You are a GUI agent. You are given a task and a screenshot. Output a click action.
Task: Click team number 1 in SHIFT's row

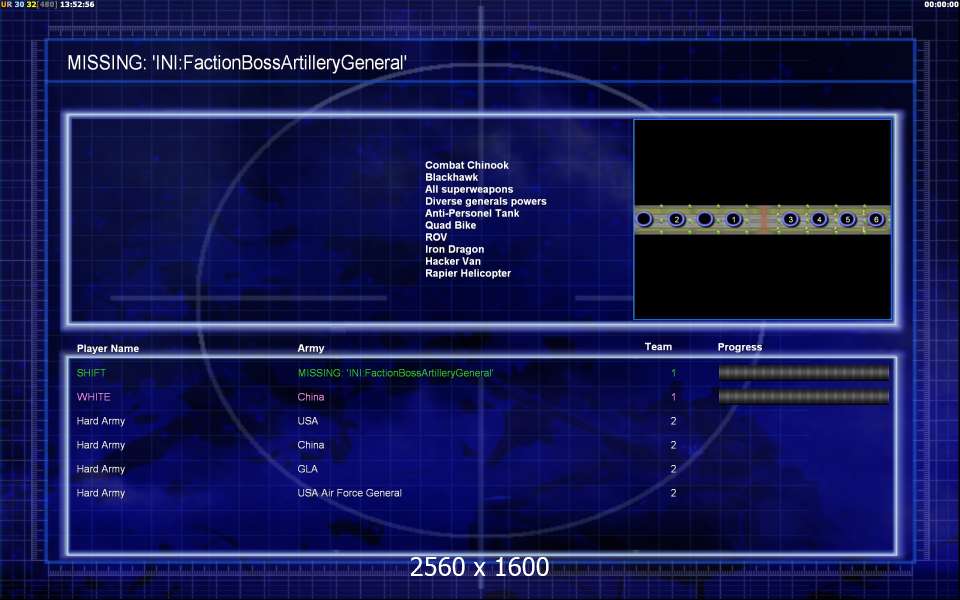[673, 373]
